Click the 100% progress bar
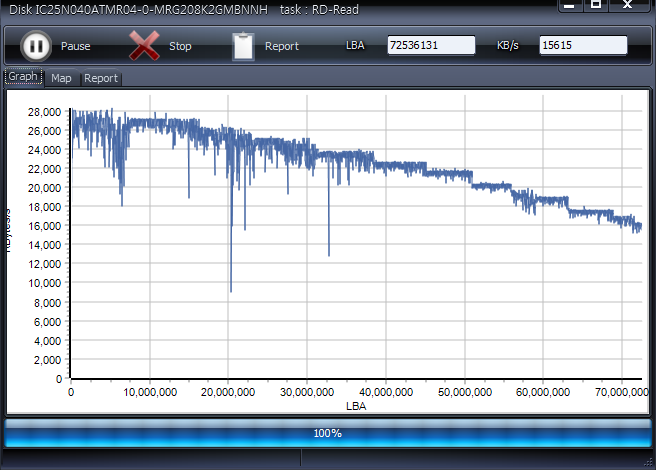Viewport: 656px width, 470px height. click(x=328, y=433)
